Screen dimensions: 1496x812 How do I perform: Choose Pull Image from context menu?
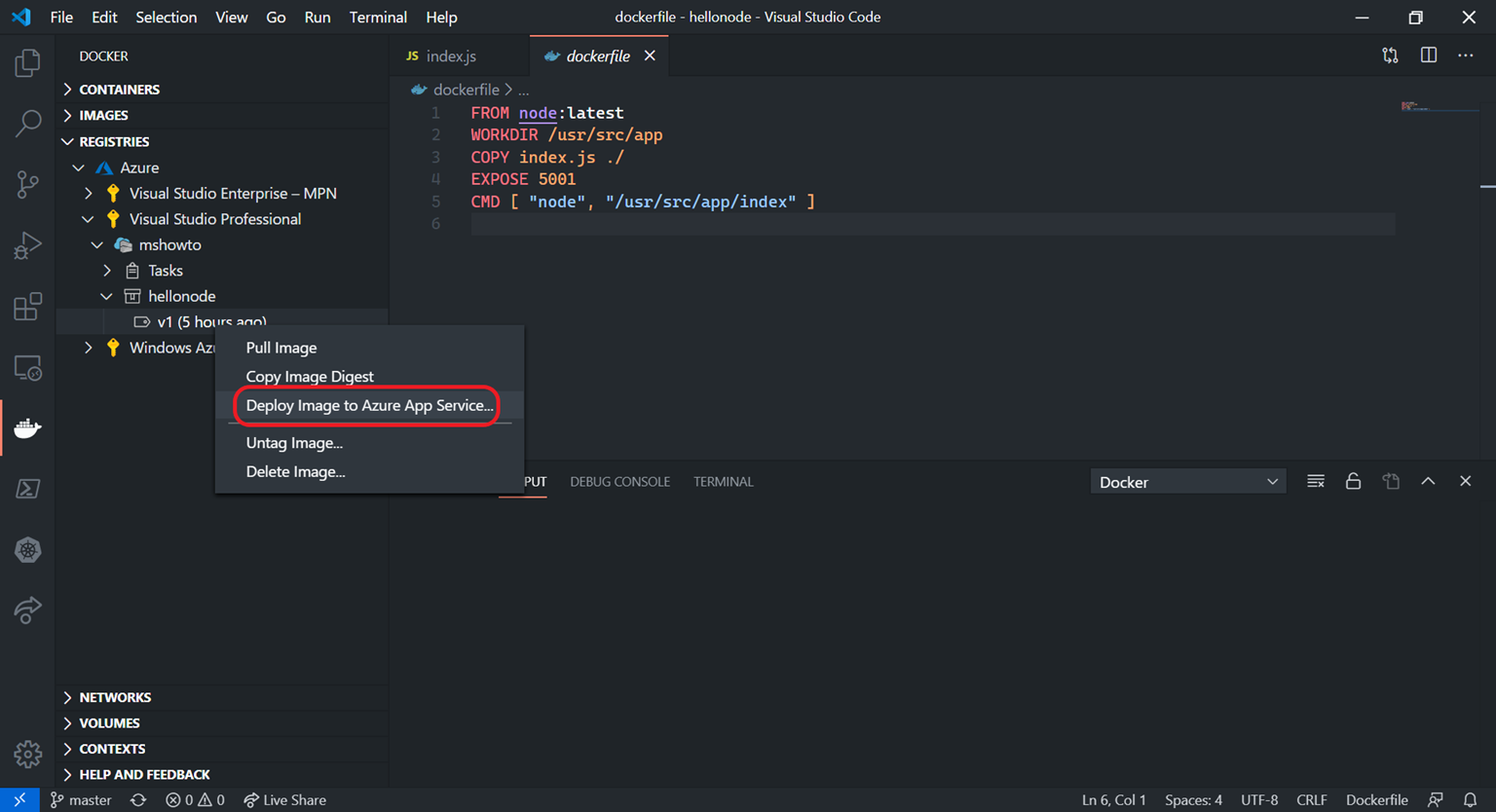[x=370, y=348]
